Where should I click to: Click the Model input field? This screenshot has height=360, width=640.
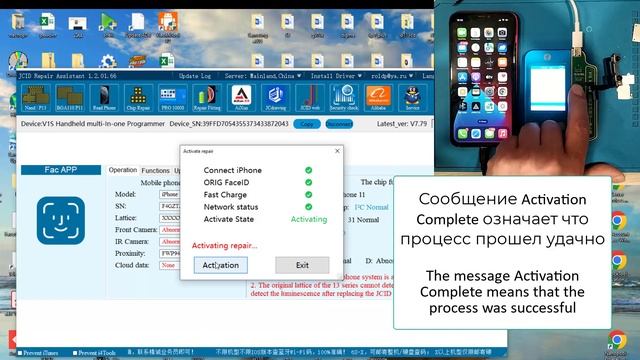170,195
